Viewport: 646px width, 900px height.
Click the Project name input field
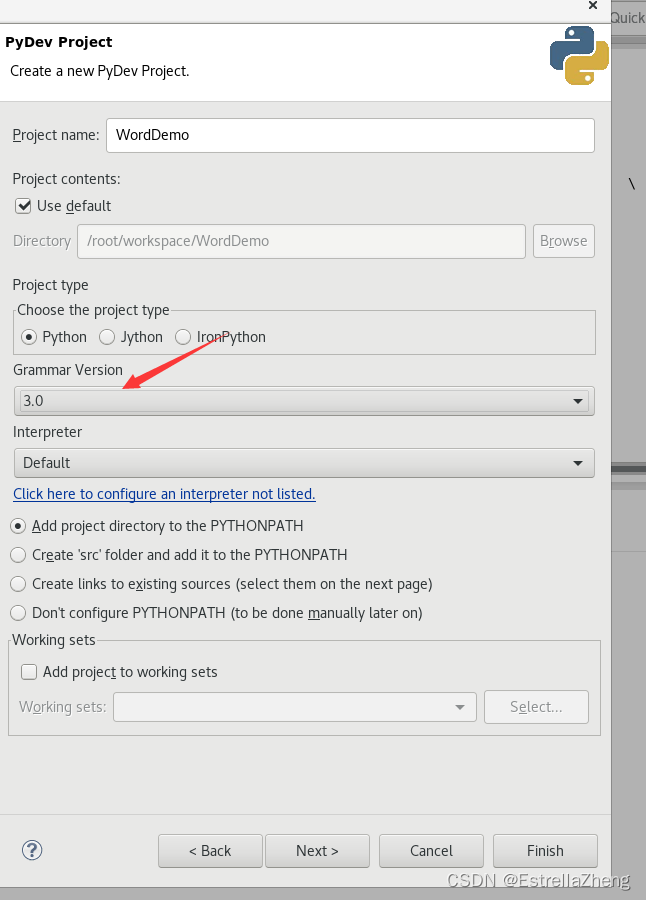coord(350,135)
